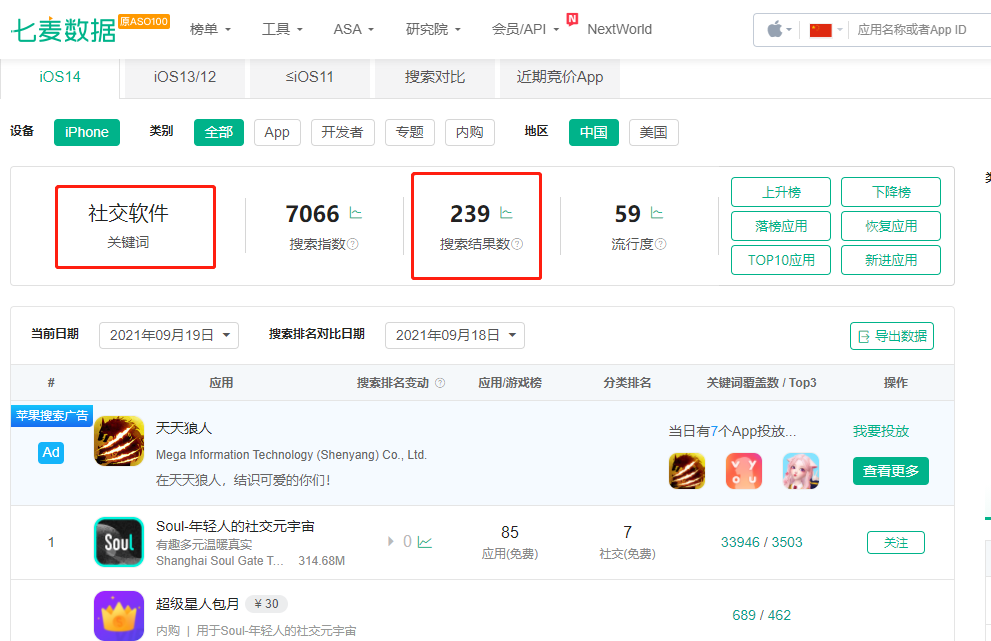The image size is (991, 641).
Task: Open the Soul-年轻人的社交元宇宙 app title
Action: point(235,526)
